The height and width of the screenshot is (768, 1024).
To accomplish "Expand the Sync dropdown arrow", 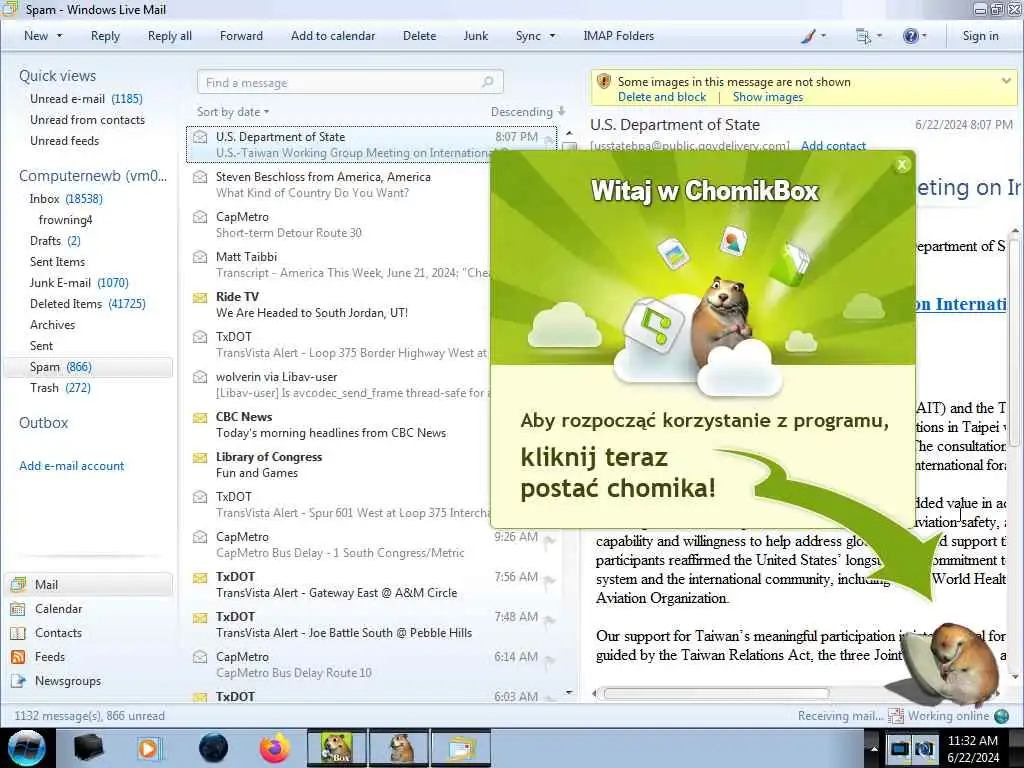I will [552, 36].
